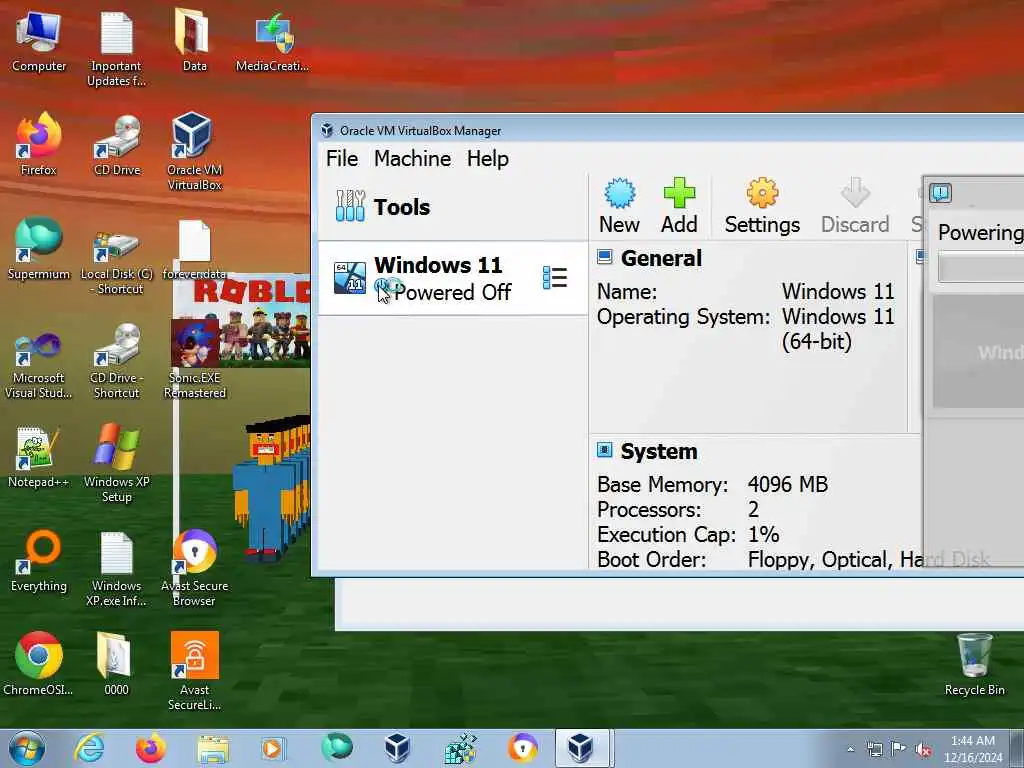Show hidden system tray icons arrow
The image size is (1024, 768).
(850, 749)
